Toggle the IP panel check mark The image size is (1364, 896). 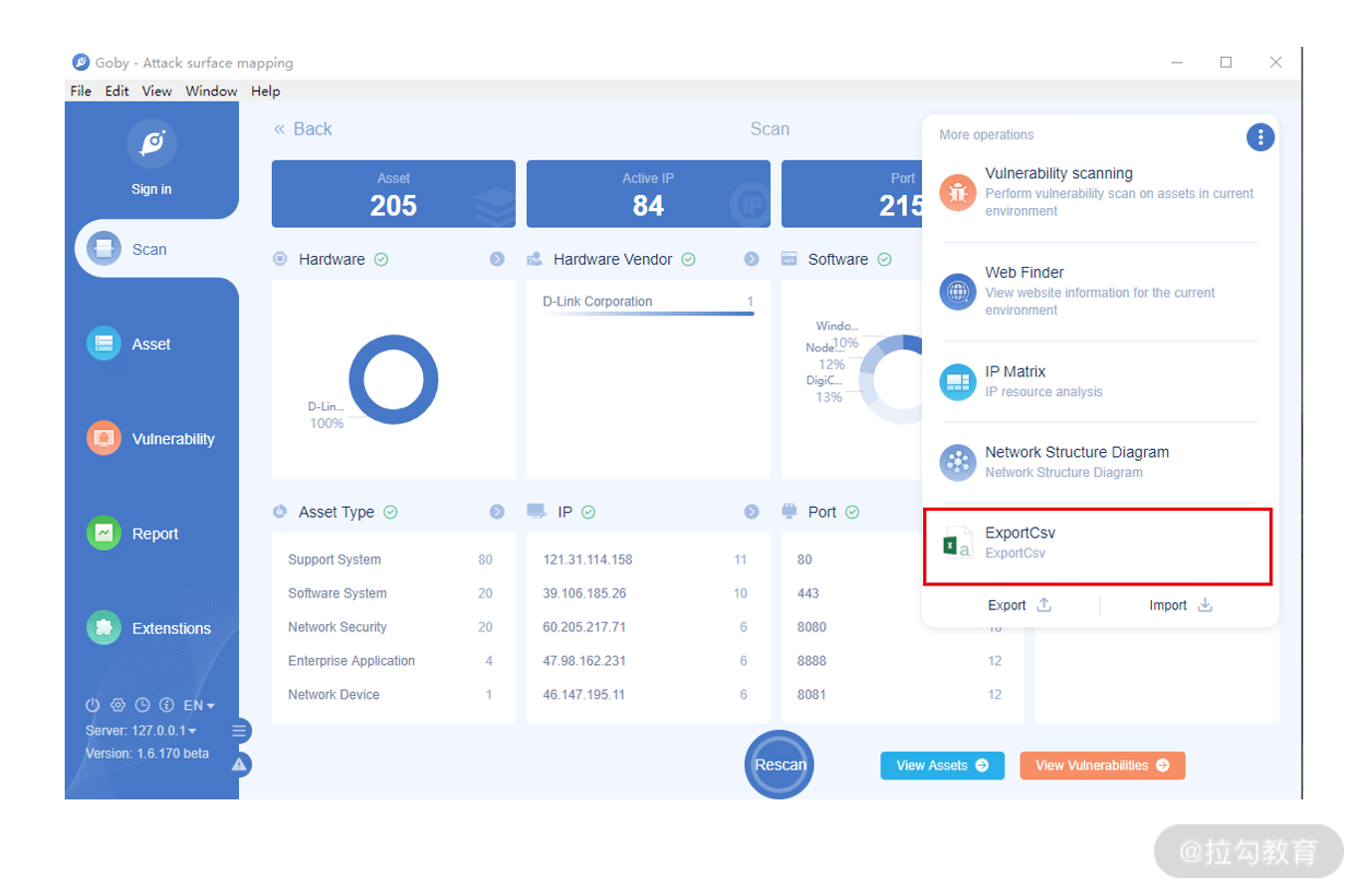coord(588,512)
